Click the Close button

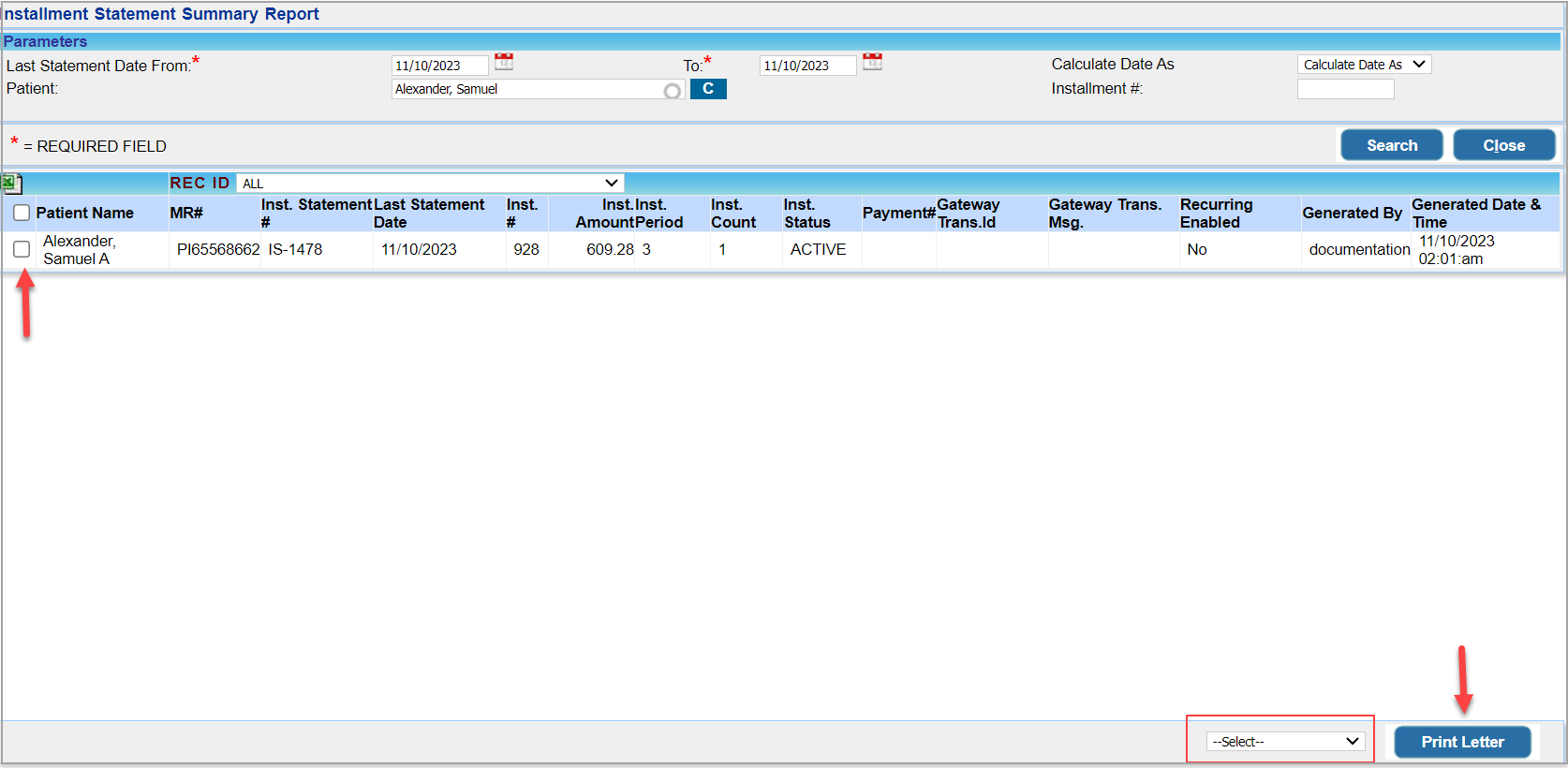[x=1503, y=145]
